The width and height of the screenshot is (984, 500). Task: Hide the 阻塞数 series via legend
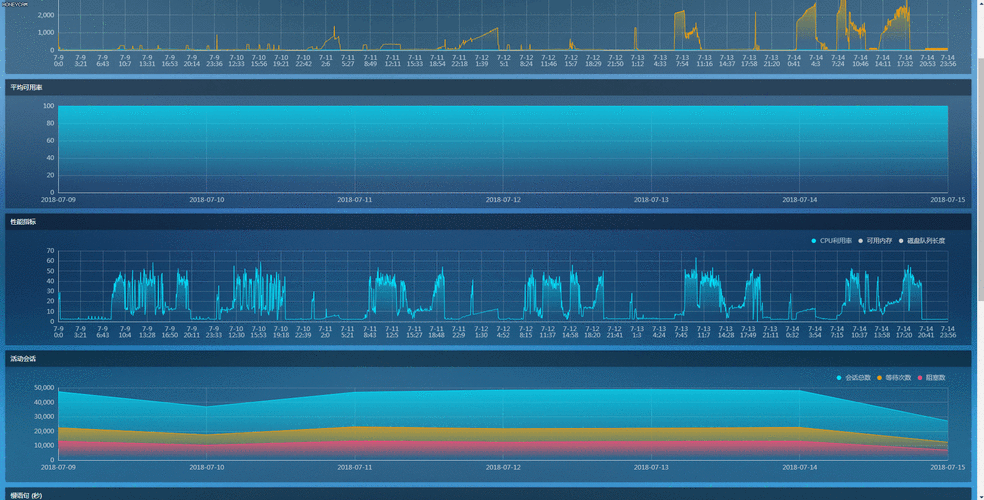[935, 378]
